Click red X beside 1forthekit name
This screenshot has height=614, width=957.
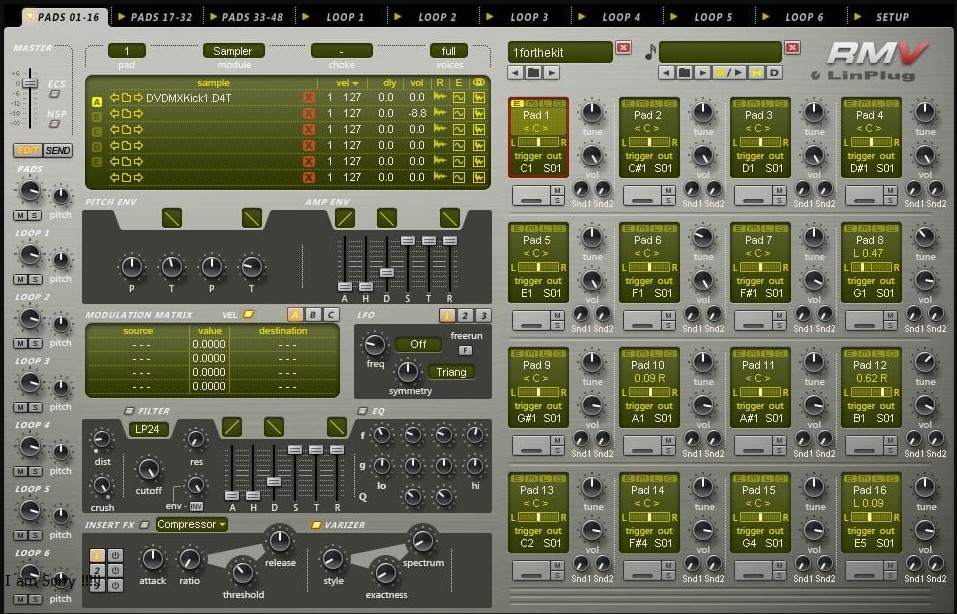pos(623,48)
